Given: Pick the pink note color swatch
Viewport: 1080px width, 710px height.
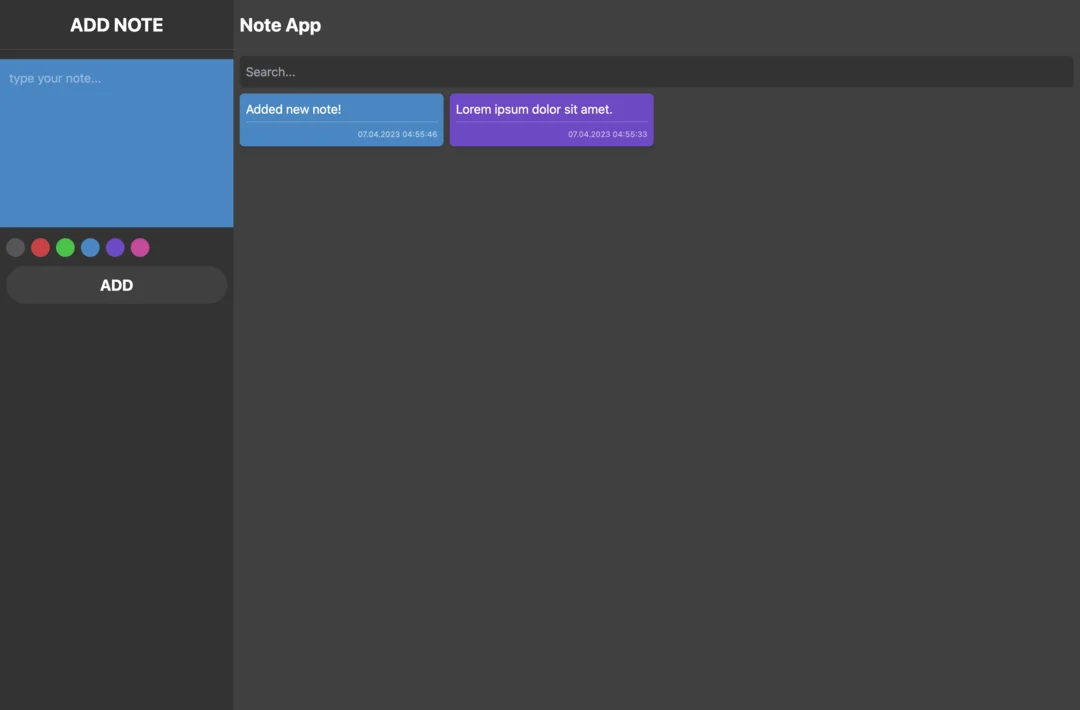Looking at the screenshot, I should [x=140, y=247].
